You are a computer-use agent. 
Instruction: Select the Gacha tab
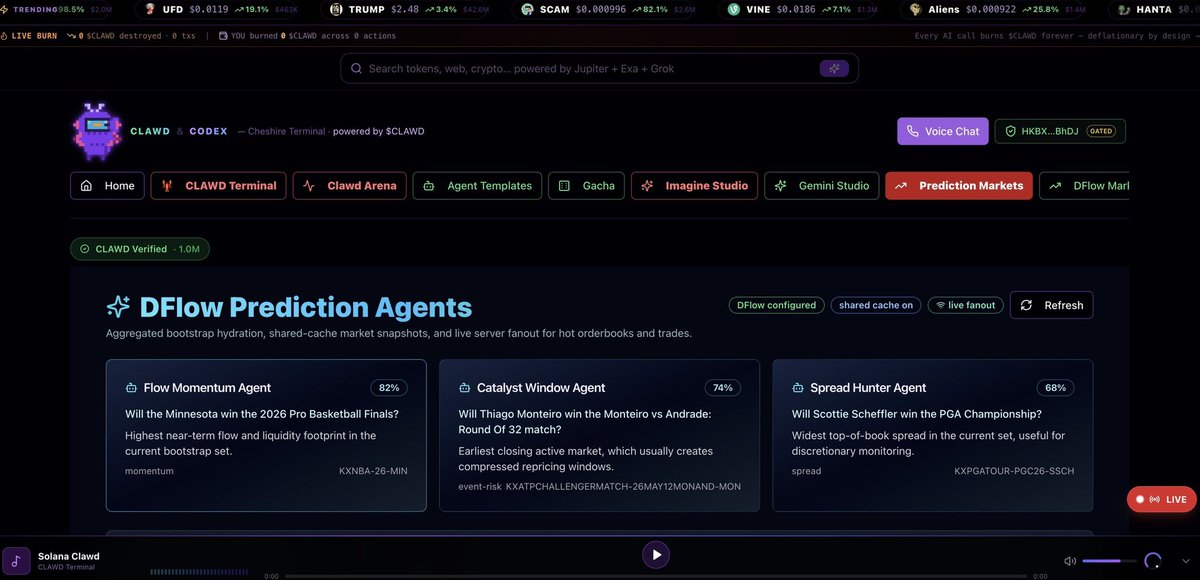point(587,186)
